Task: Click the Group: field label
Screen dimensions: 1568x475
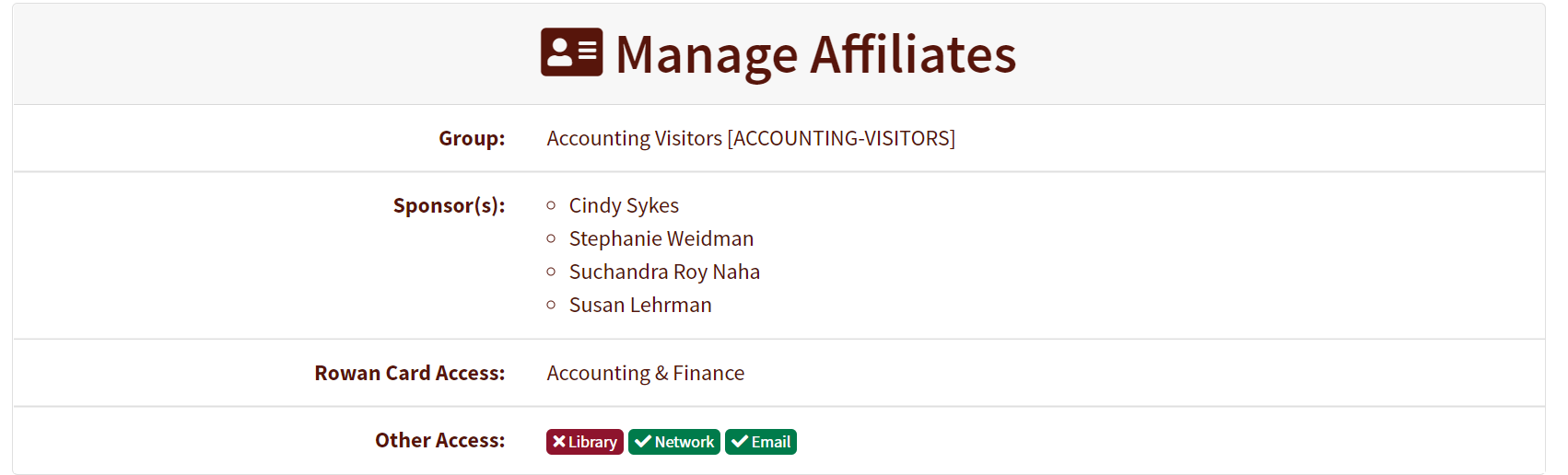Action: [x=472, y=138]
